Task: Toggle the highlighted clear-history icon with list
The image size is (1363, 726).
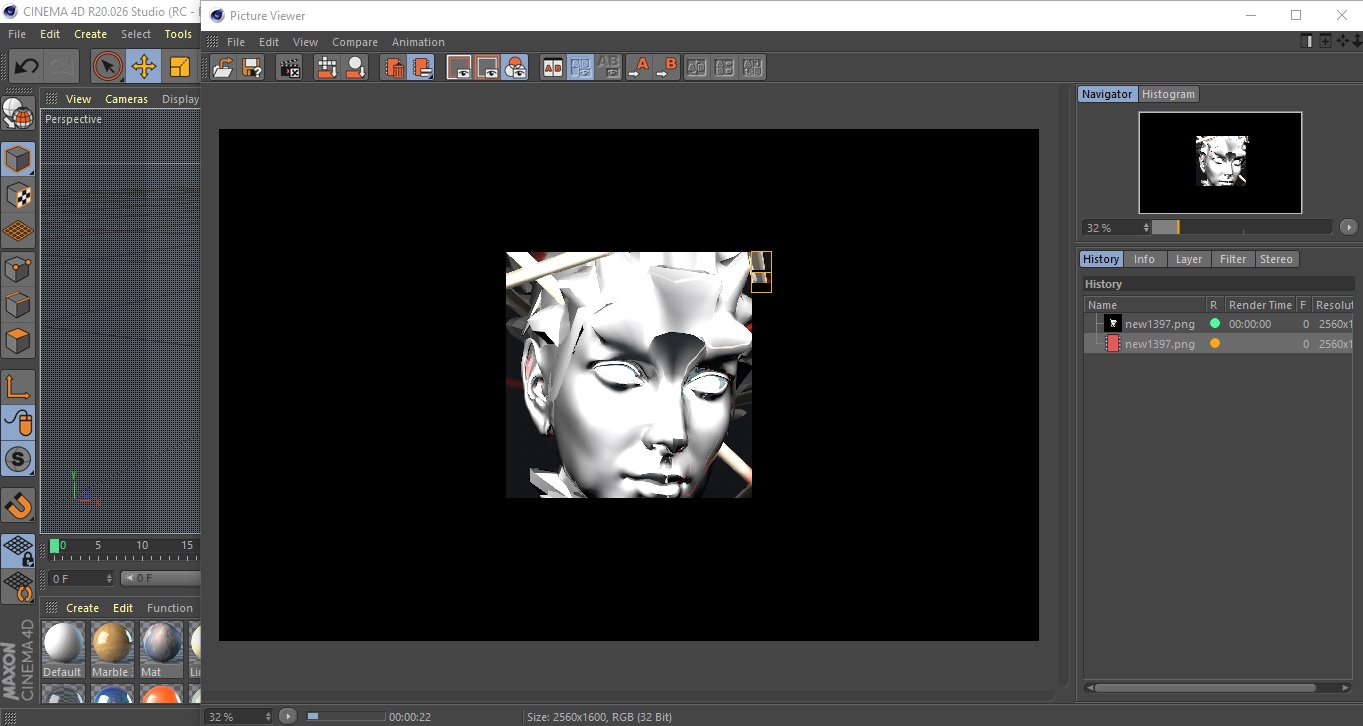Action: [x=422, y=68]
